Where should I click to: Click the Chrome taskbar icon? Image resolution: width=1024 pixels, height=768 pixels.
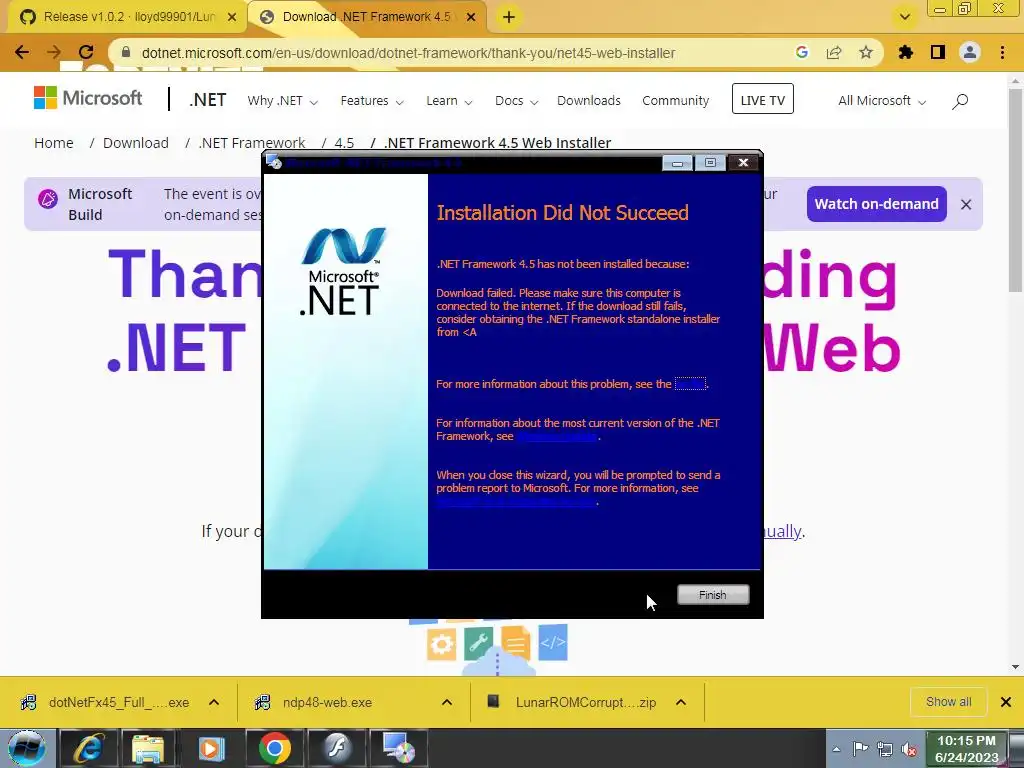pyautogui.click(x=274, y=748)
